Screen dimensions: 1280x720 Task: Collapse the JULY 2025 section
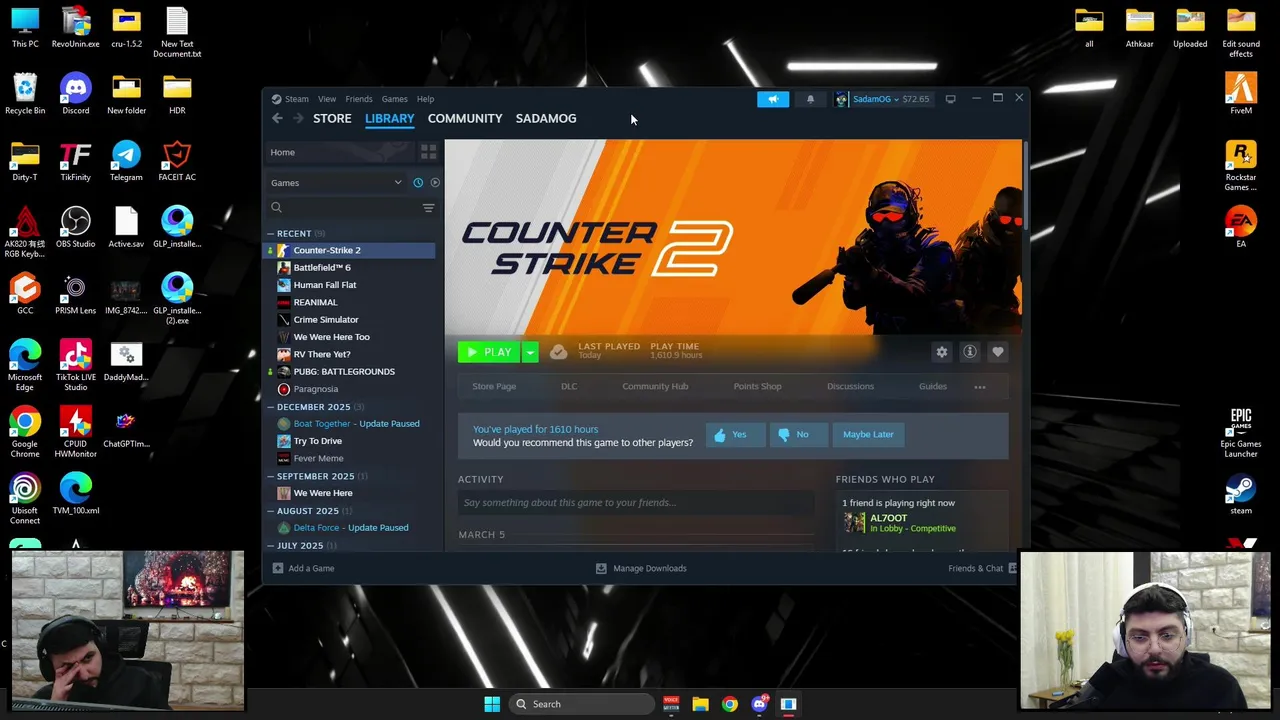(x=270, y=545)
